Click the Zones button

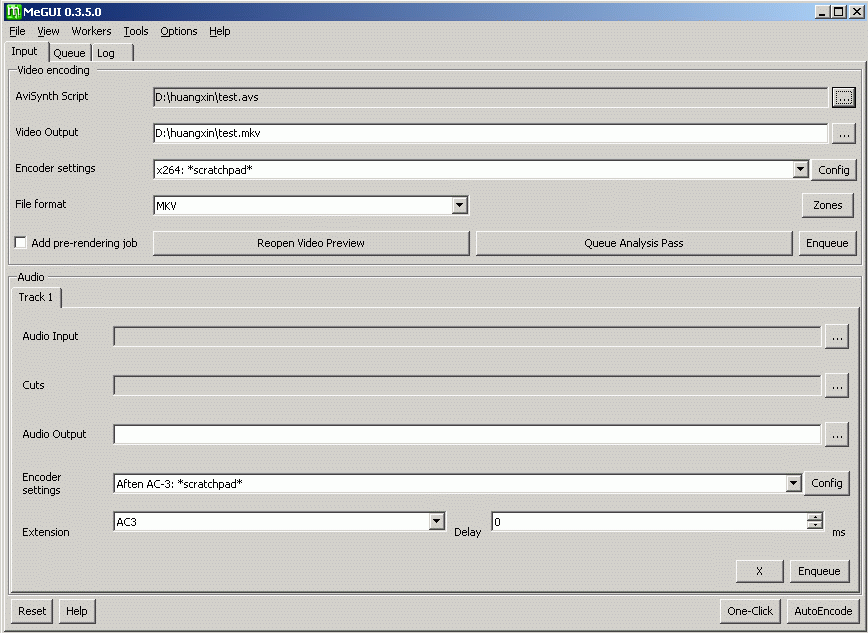827,205
